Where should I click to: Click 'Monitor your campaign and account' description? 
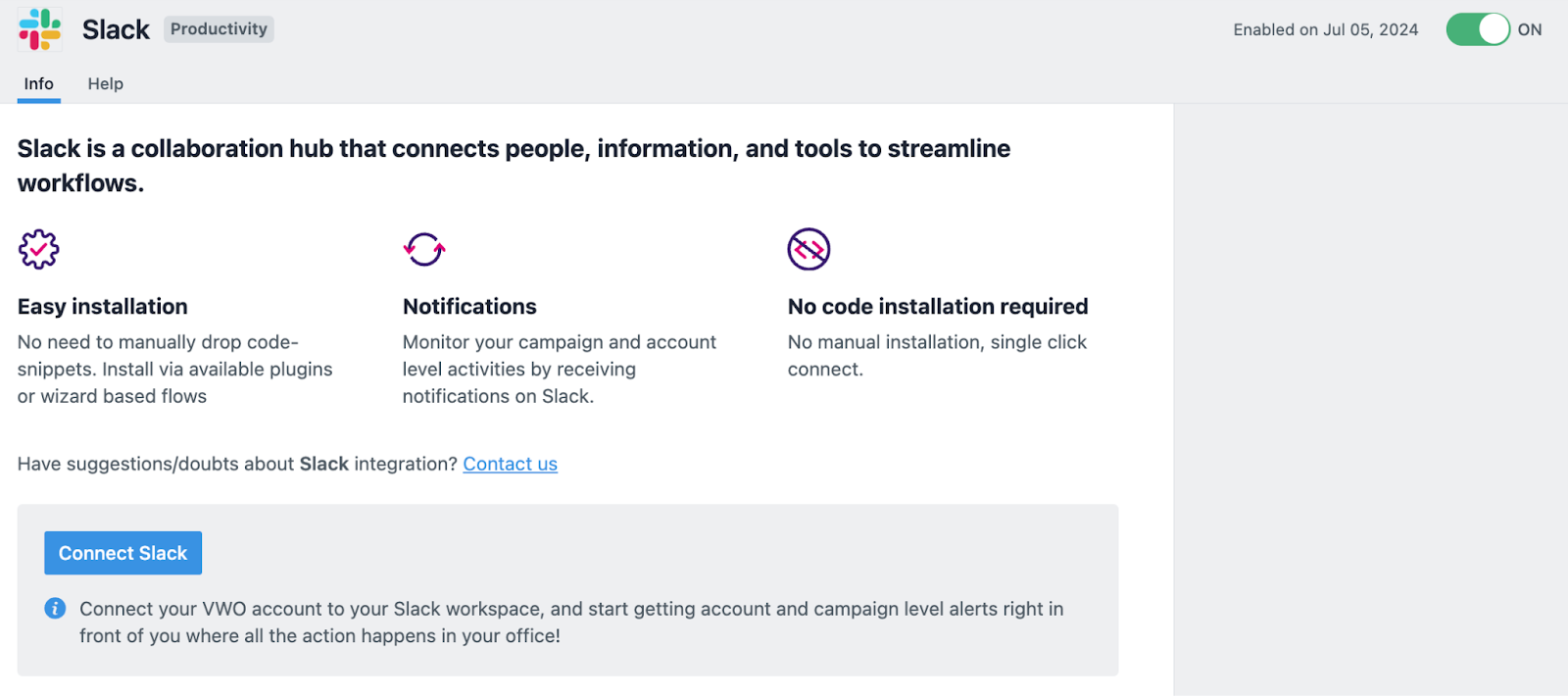[x=560, y=370]
